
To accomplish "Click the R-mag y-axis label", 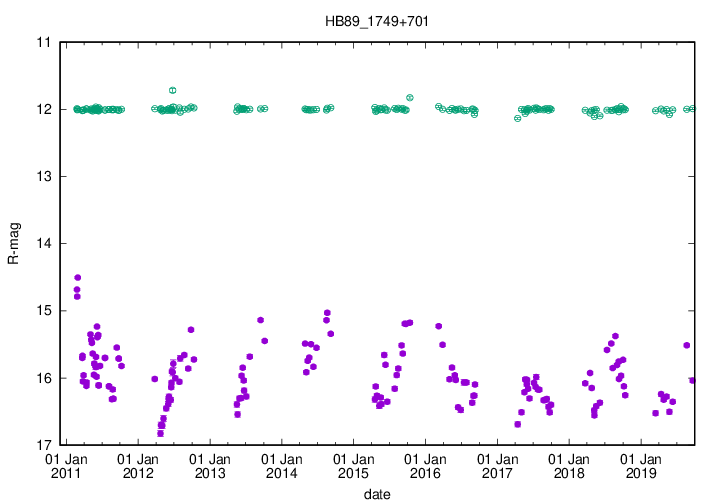I will (x=13, y=244).
